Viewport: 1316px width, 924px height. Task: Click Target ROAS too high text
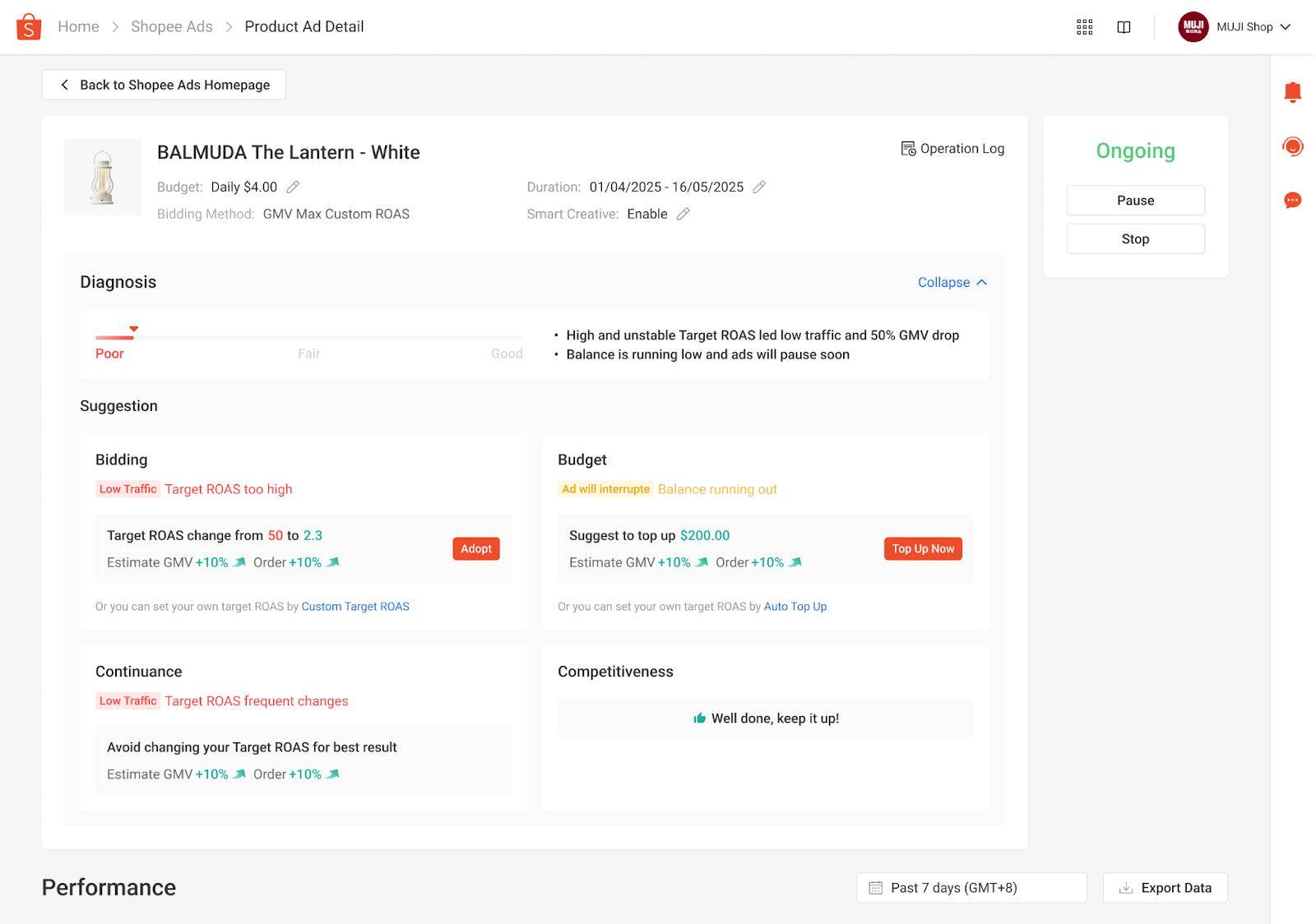pyautogui.click(x=229, y=489)
